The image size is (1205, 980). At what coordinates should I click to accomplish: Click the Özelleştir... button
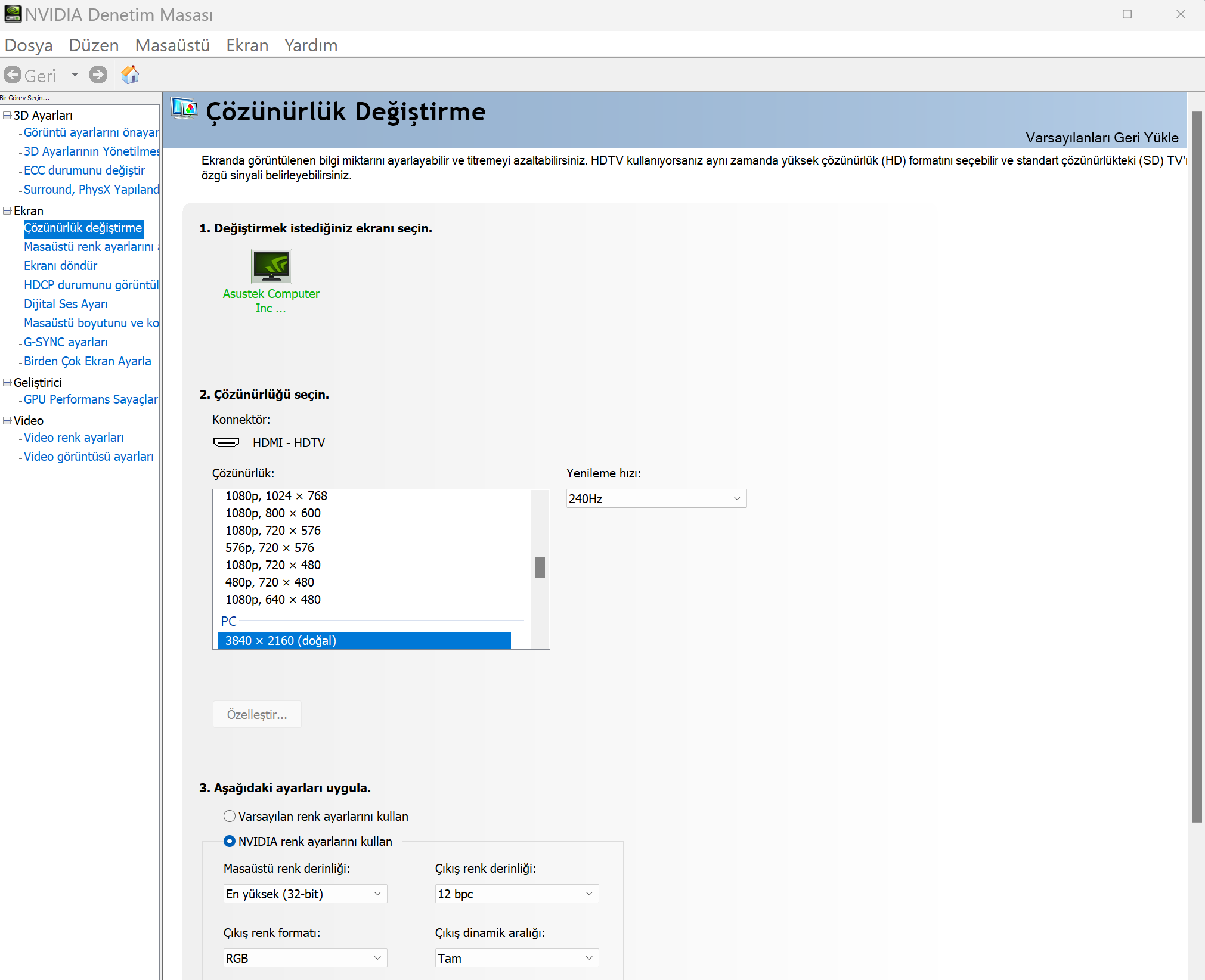[257, 714]
